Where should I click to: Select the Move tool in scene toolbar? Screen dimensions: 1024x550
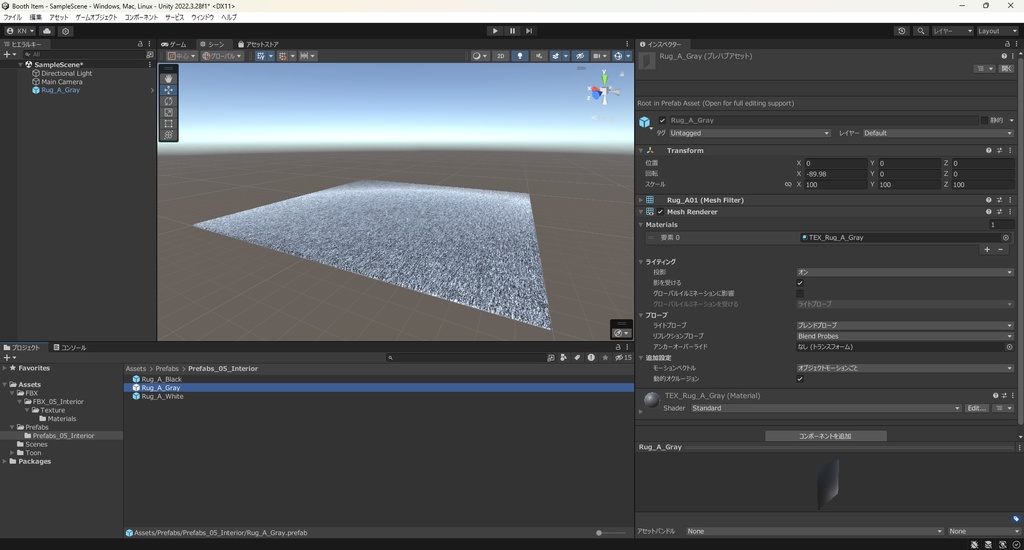168,89
